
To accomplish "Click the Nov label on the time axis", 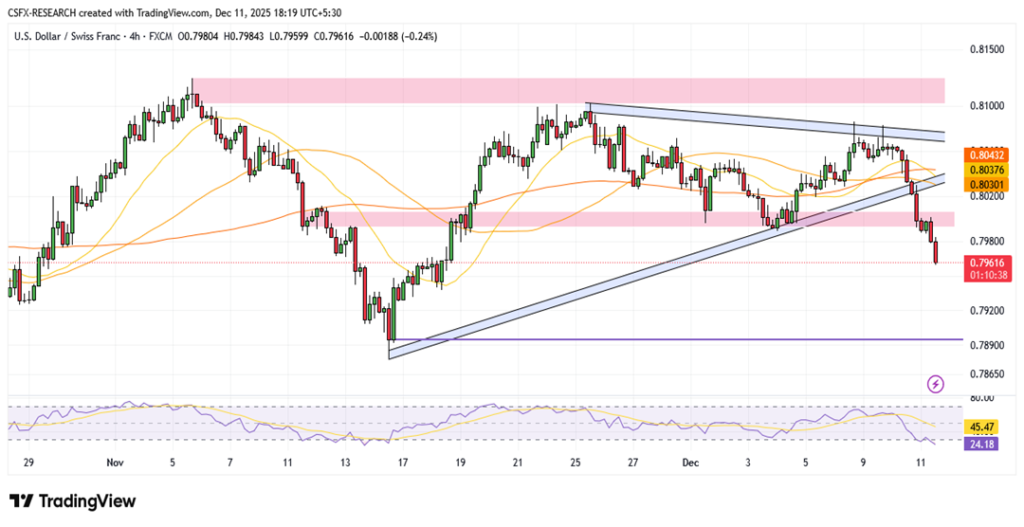I will [112, 464].
